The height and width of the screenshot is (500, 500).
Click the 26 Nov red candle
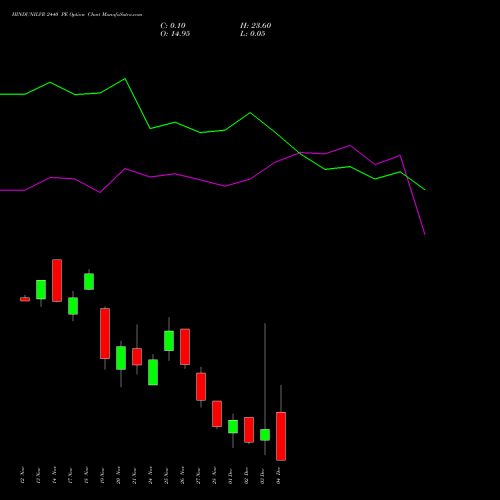185,347
